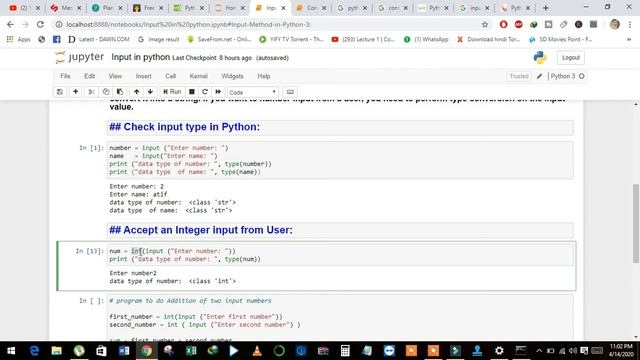Open the command palette keyboard icon

click(x=290, y=92)
